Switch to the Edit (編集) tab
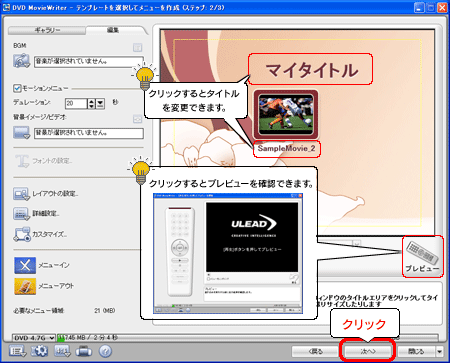This screenshot has width=450, height=363. pyautogui.click(x=113, y=30)
